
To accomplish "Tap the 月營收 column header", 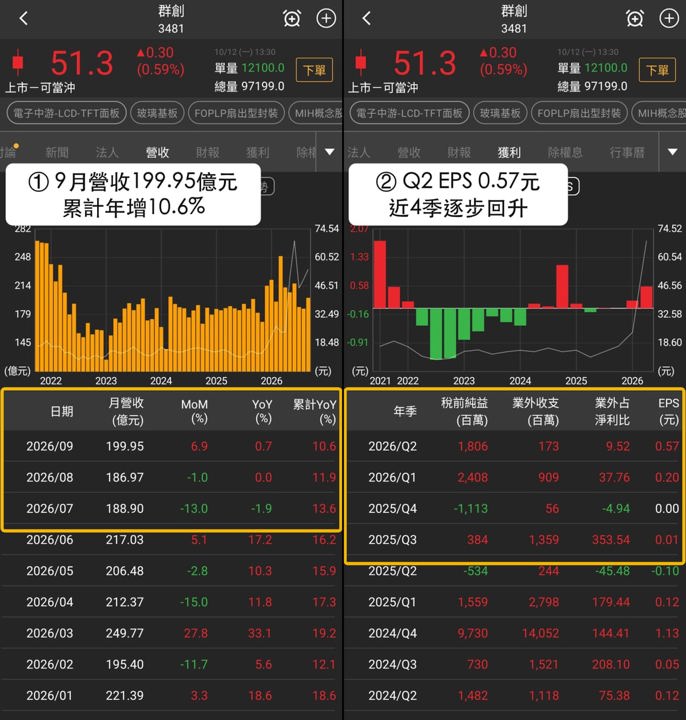I will point(126,411).
